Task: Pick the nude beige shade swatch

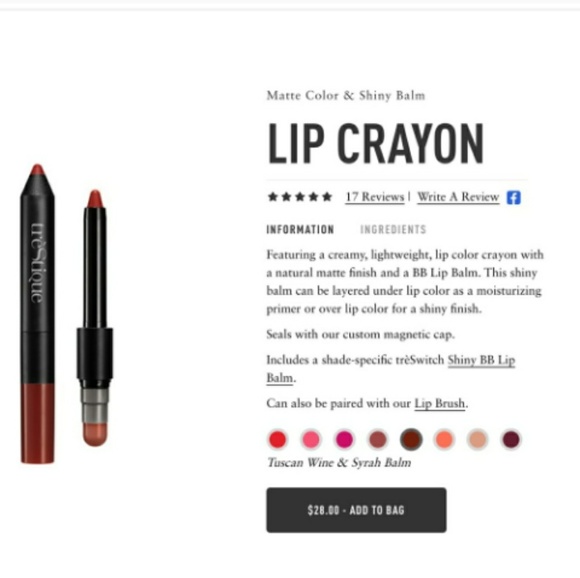Action: (478, 439)
